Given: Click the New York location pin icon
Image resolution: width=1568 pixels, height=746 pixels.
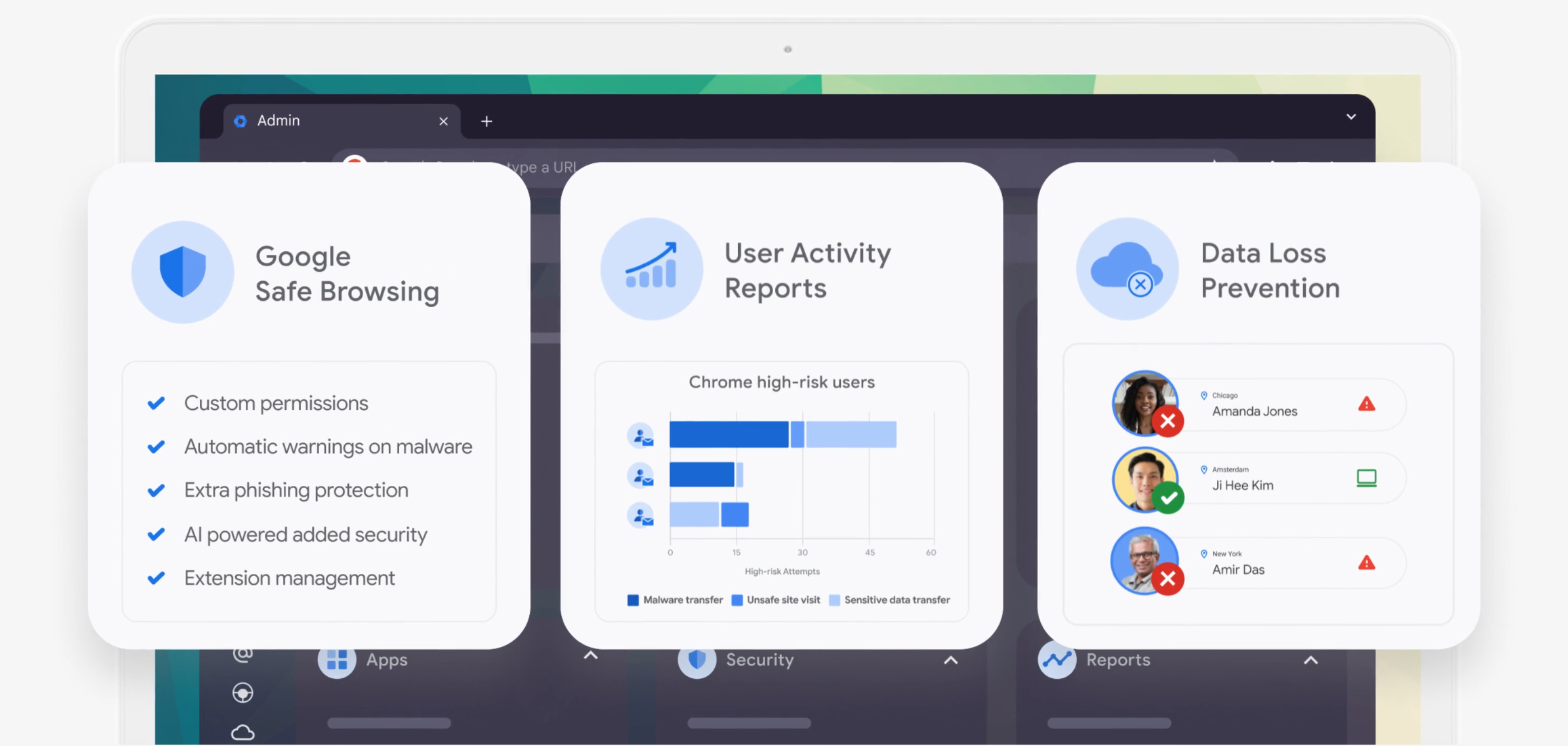Looking at the screenshot, I should 1204,554.
